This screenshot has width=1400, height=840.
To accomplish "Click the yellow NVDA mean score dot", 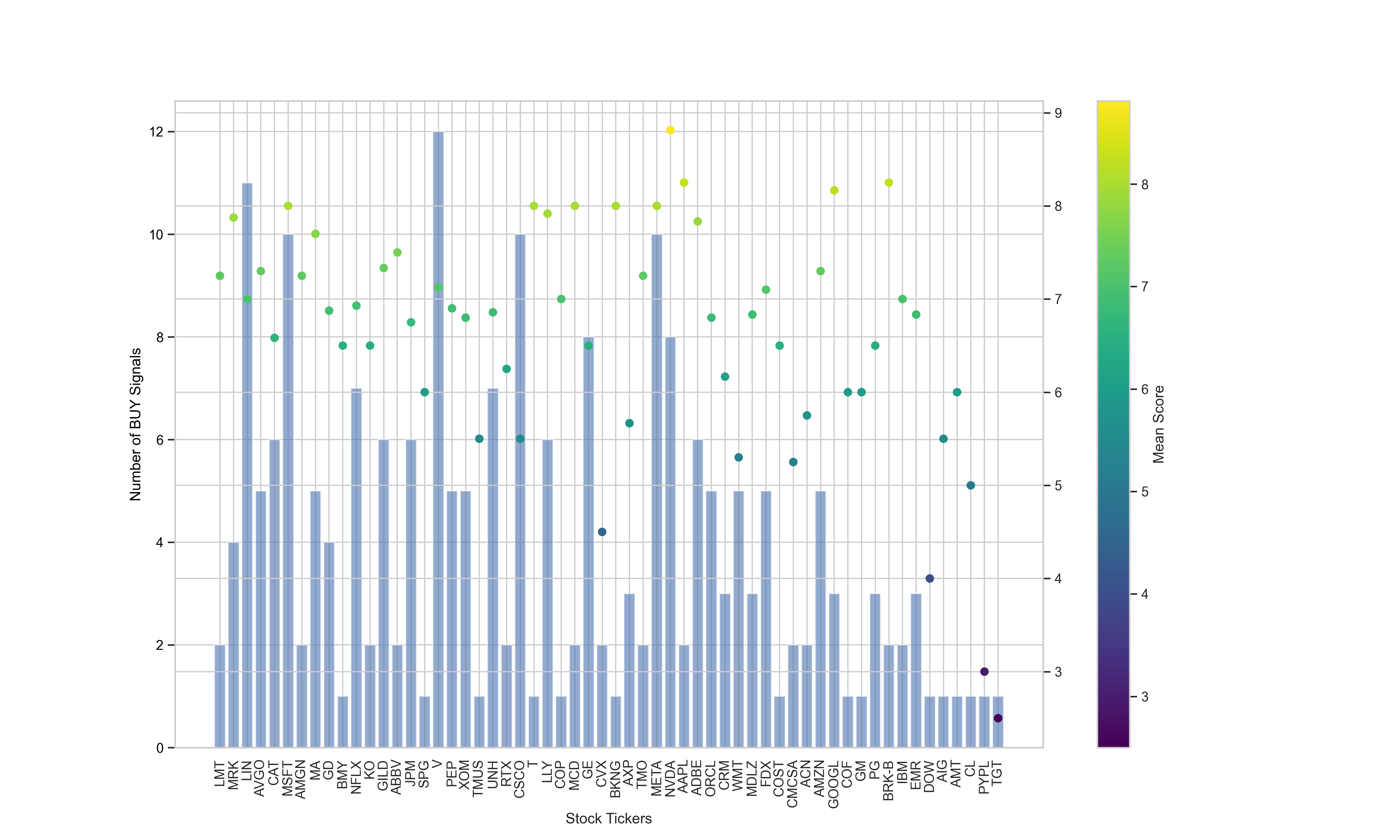I will click(670, 130).
